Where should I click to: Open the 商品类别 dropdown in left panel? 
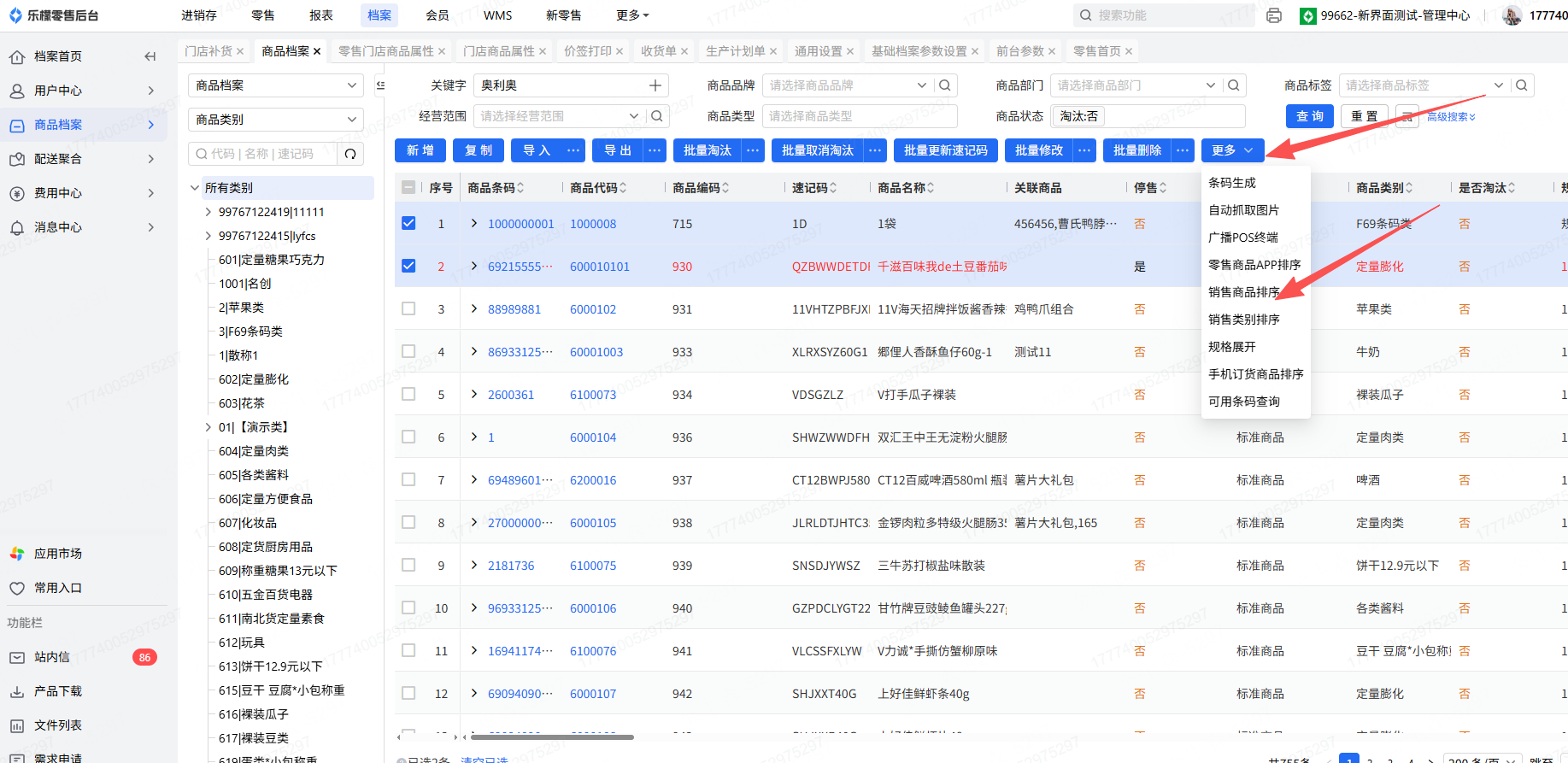(x=275, y=120)
